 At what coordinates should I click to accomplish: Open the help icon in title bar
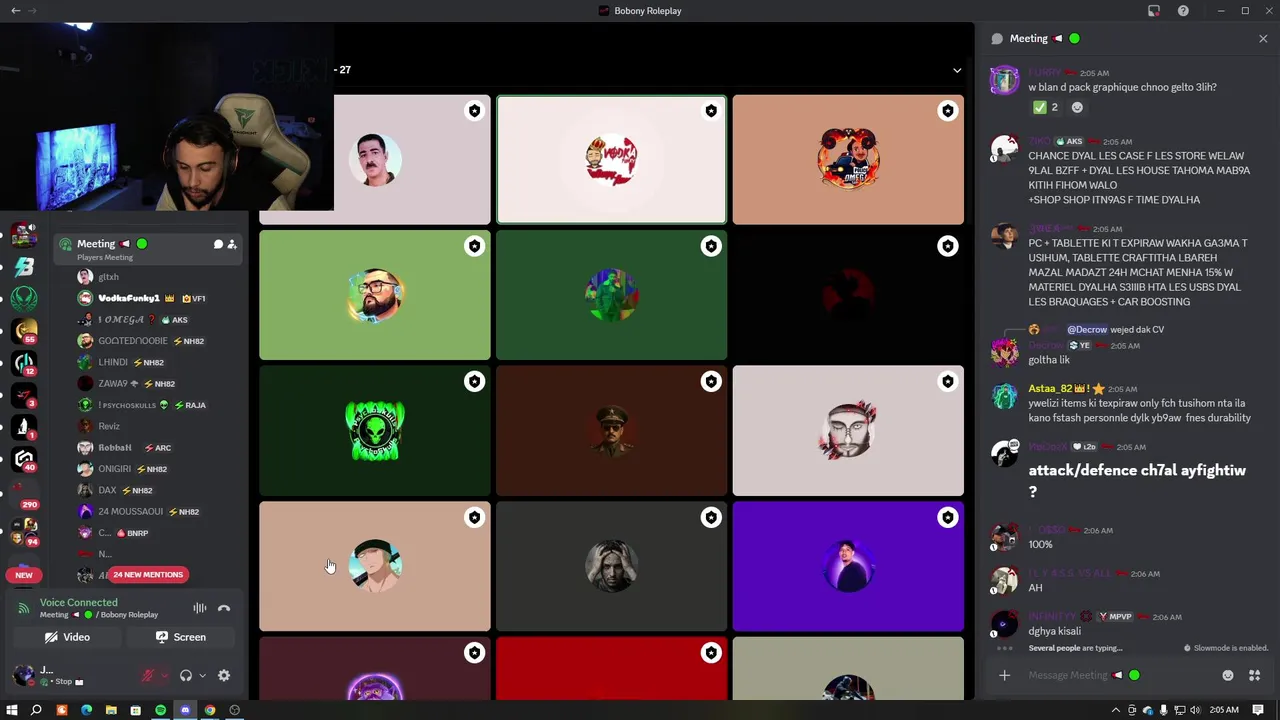click(x=1184, y=11)
